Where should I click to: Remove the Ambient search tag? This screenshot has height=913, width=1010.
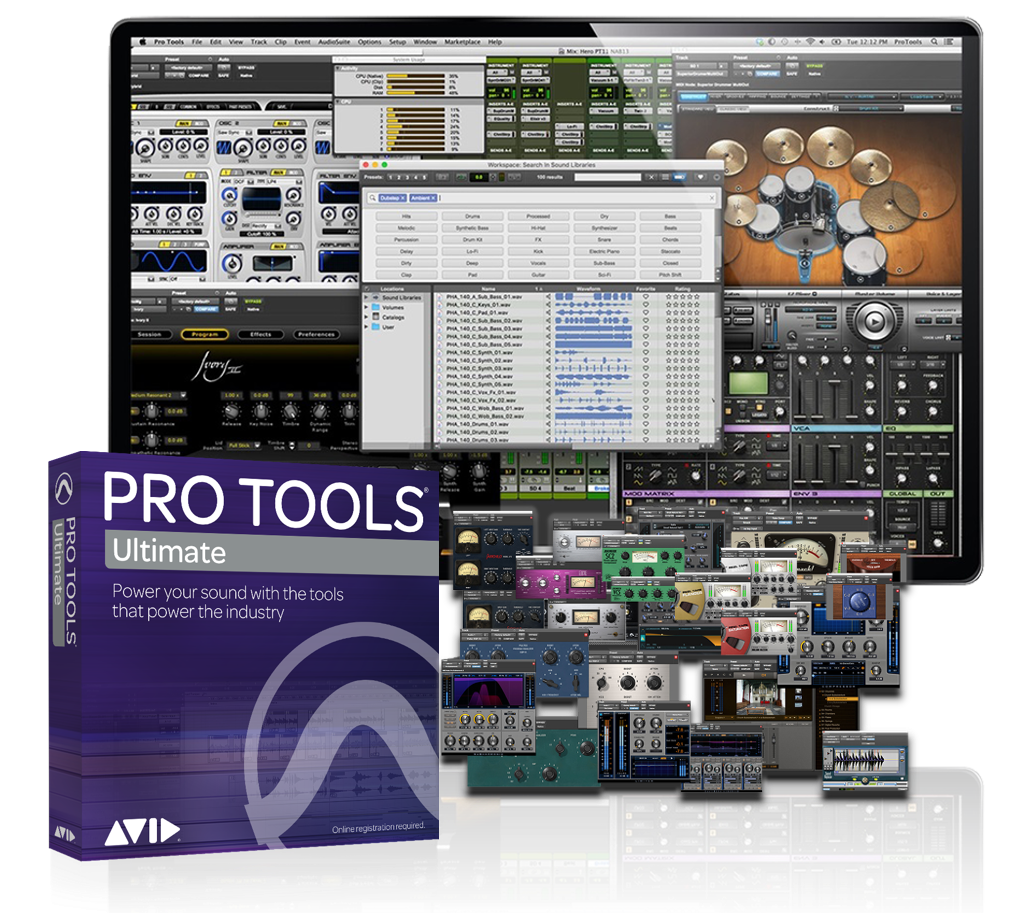(433, 198)
